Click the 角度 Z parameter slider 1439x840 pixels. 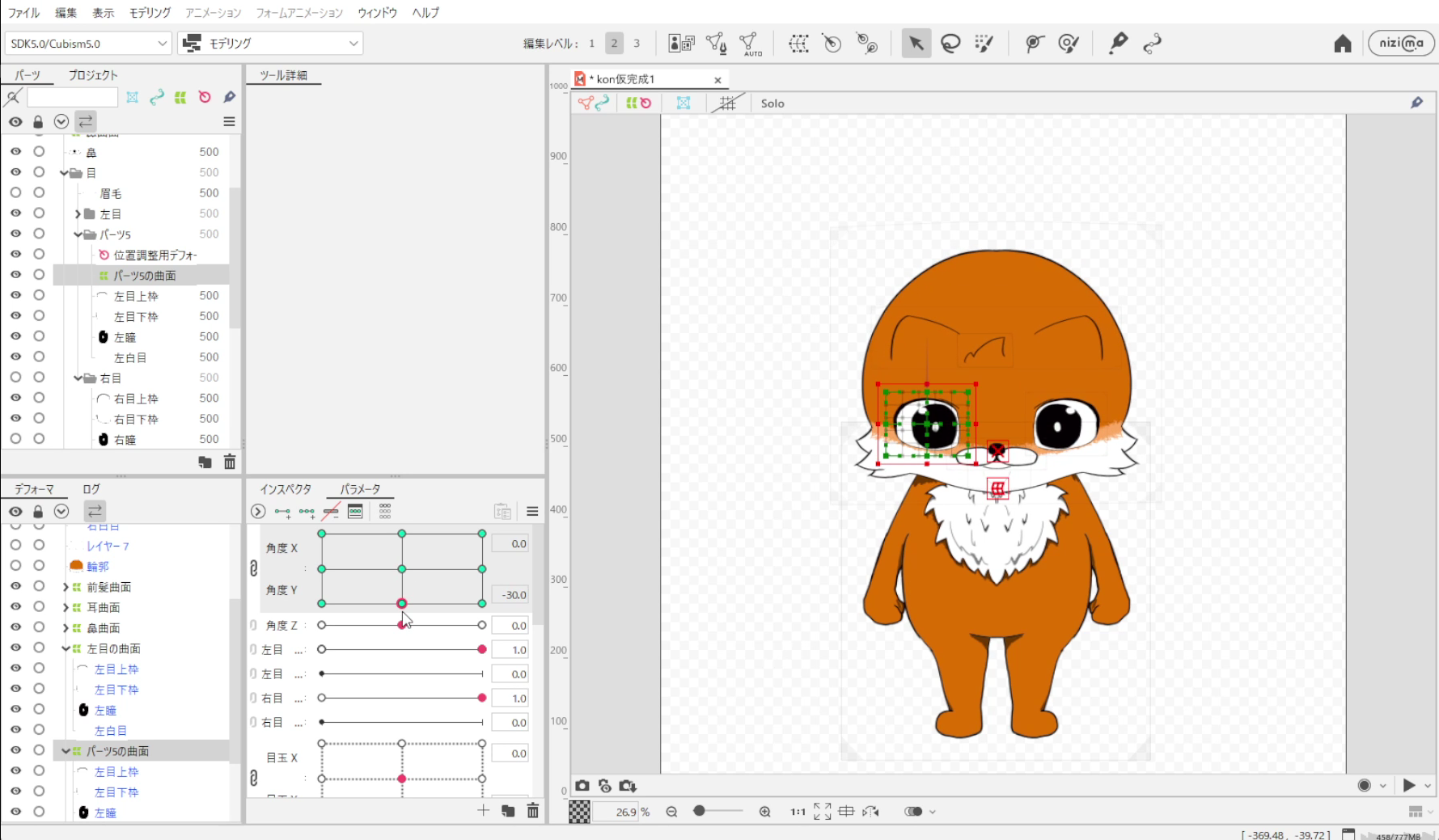coord(401,625)
